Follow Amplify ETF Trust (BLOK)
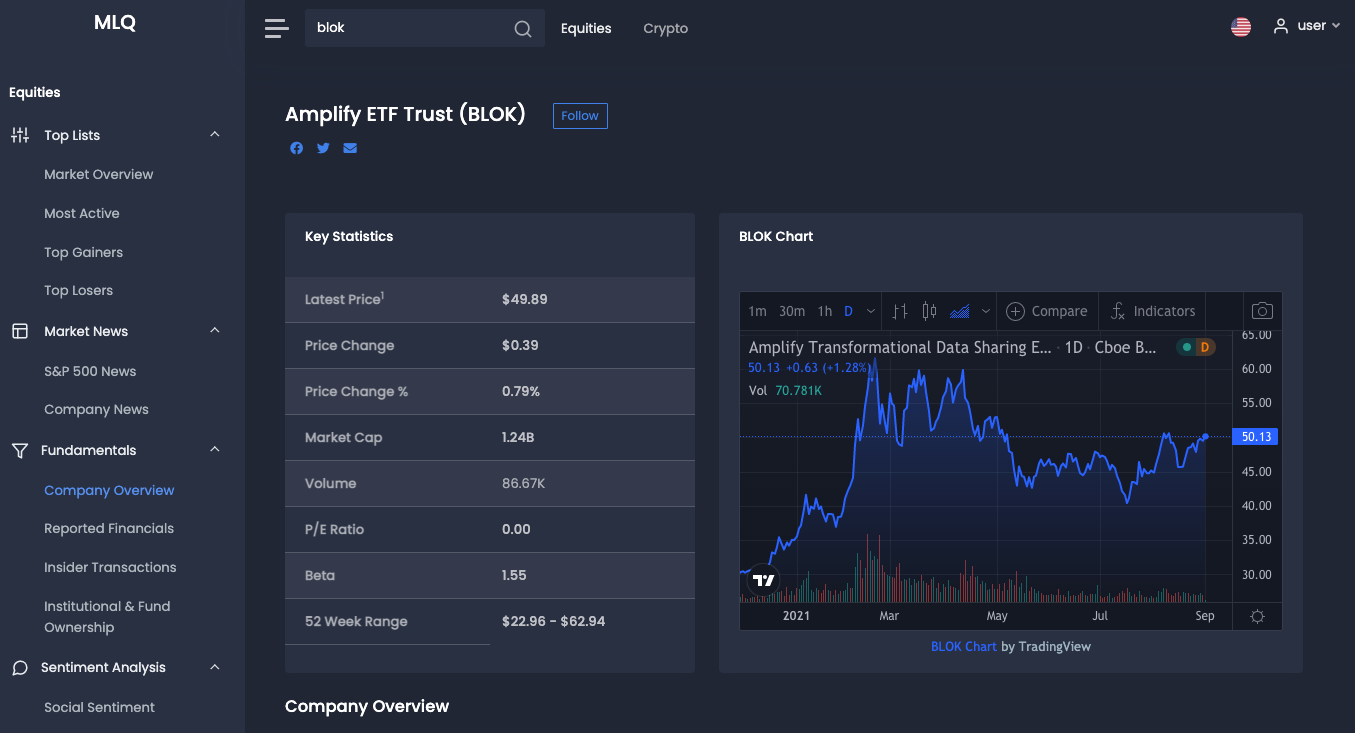This screenshot has width=1355, height=733. (x=580, y=116)
